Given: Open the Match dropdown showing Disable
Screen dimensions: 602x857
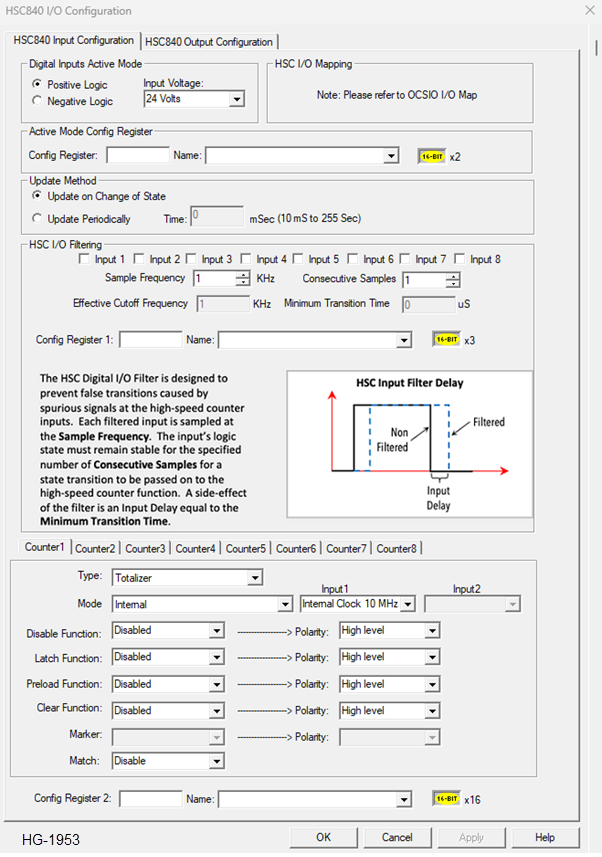Looking at the screenshot, I should (x=217, y=761).
